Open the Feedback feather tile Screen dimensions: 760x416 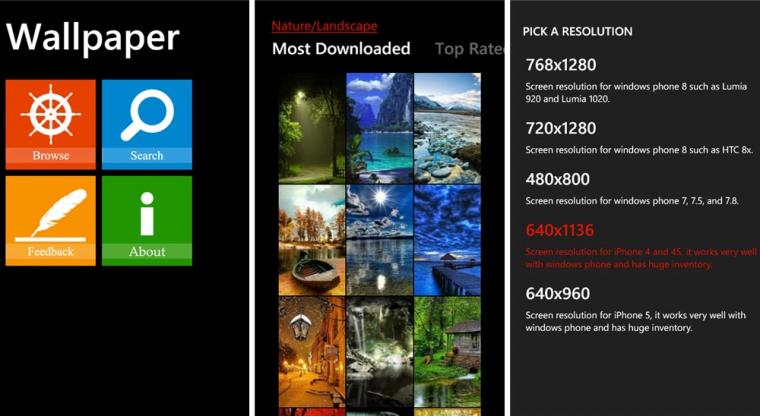[x=50, y=221]
